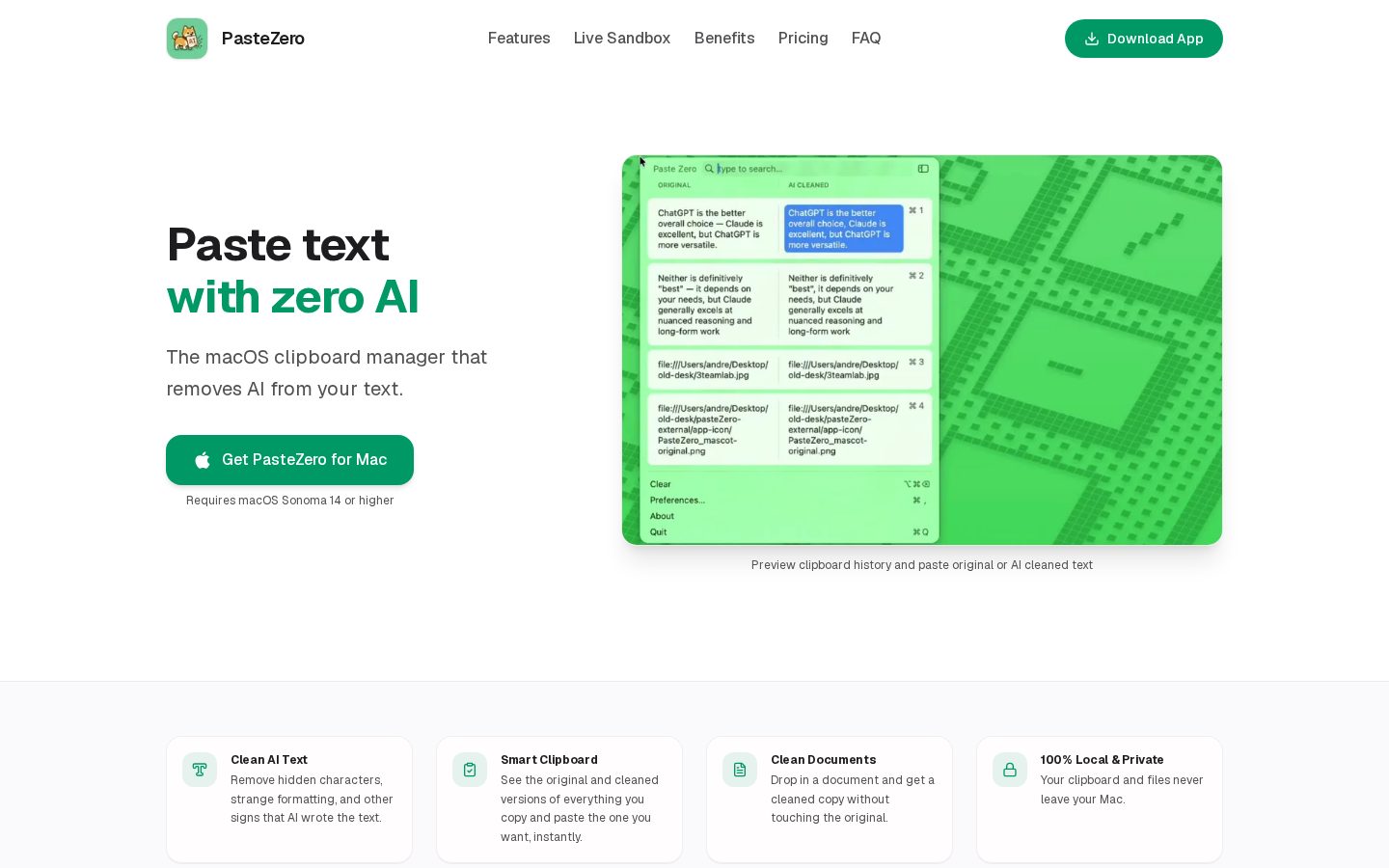Select the Clean Documents card icon
The height and width of the screenshot is (868, 1389).
(740, 770)
